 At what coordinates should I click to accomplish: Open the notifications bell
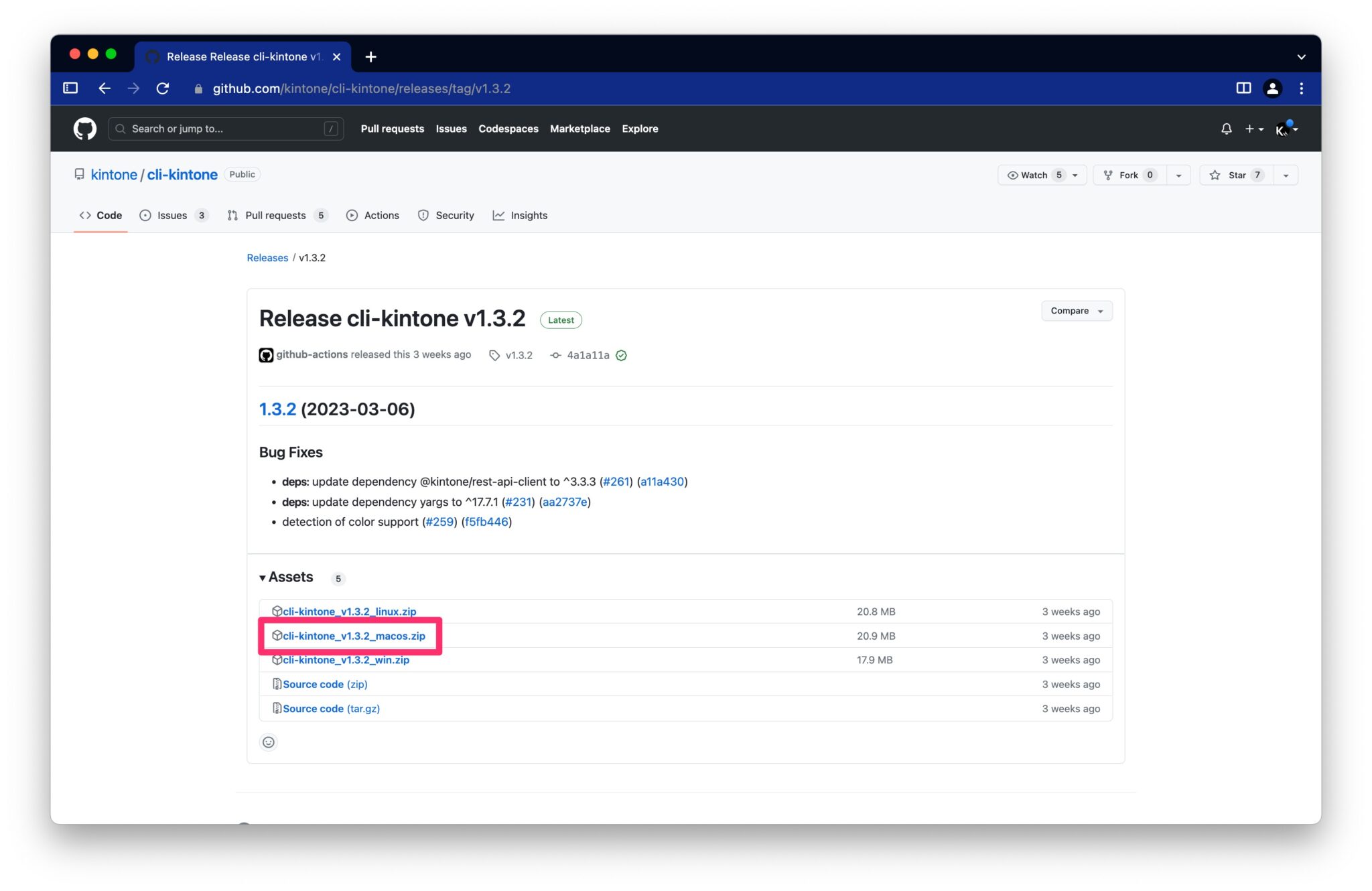click(x=1226, y=129)
